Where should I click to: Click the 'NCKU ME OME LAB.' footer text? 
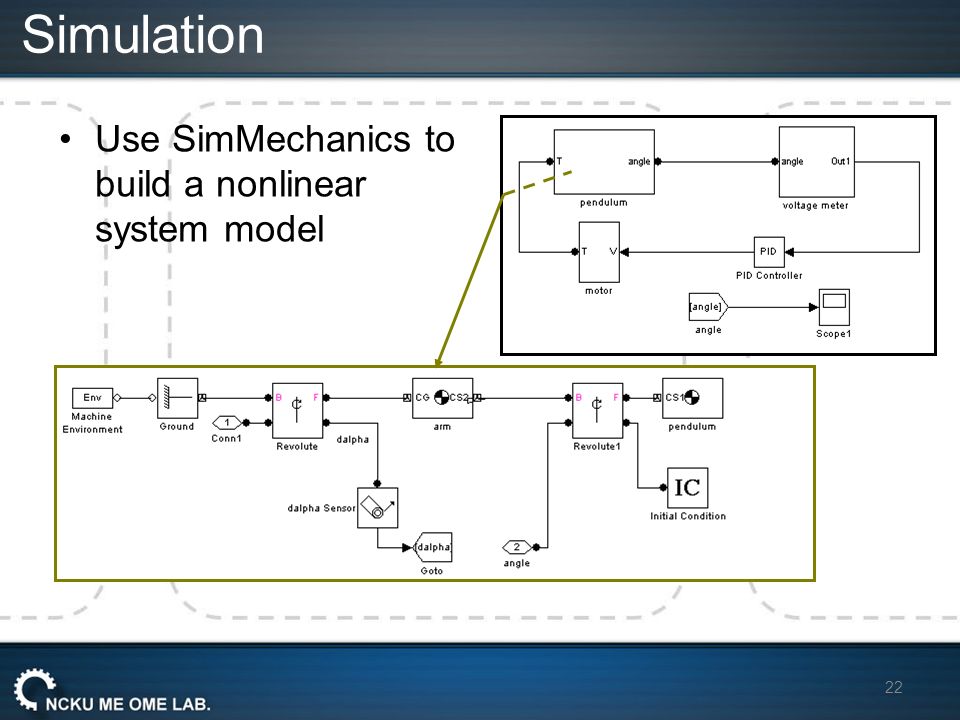pos(128,704)
